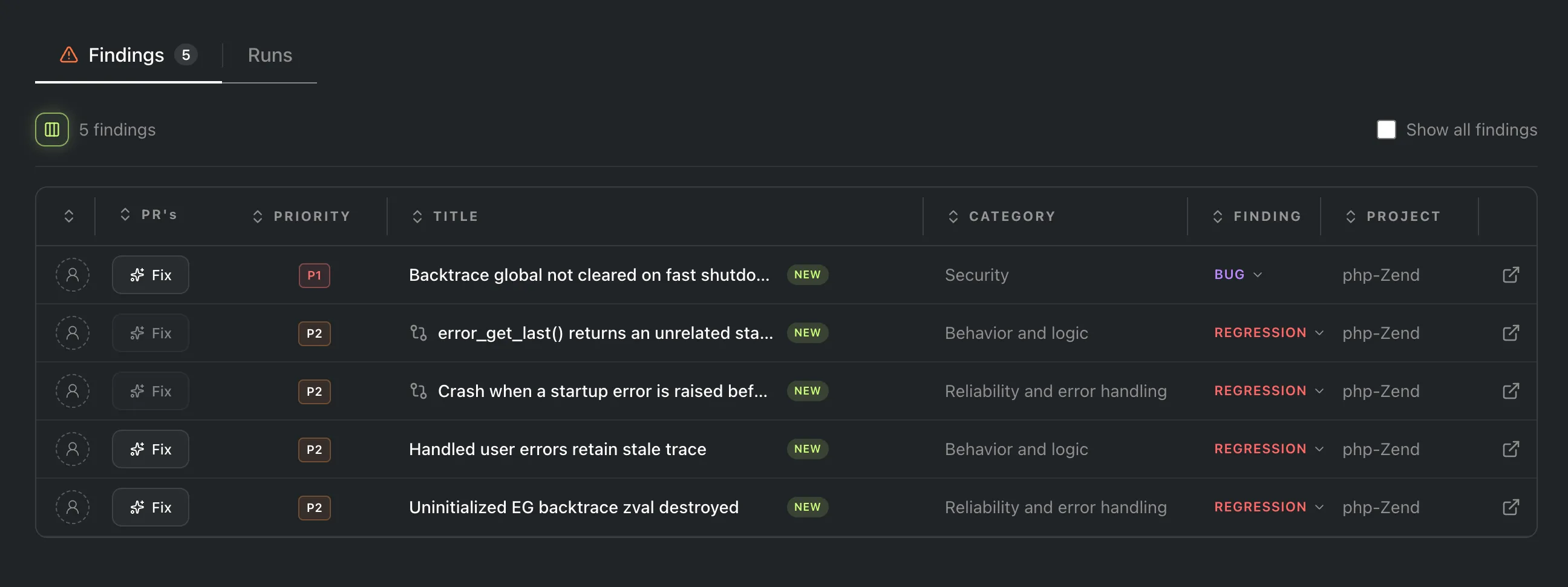1568x587 pixels.
Task: Click pull request icon beside error_get_last() title
Action: tap(418, 332)
